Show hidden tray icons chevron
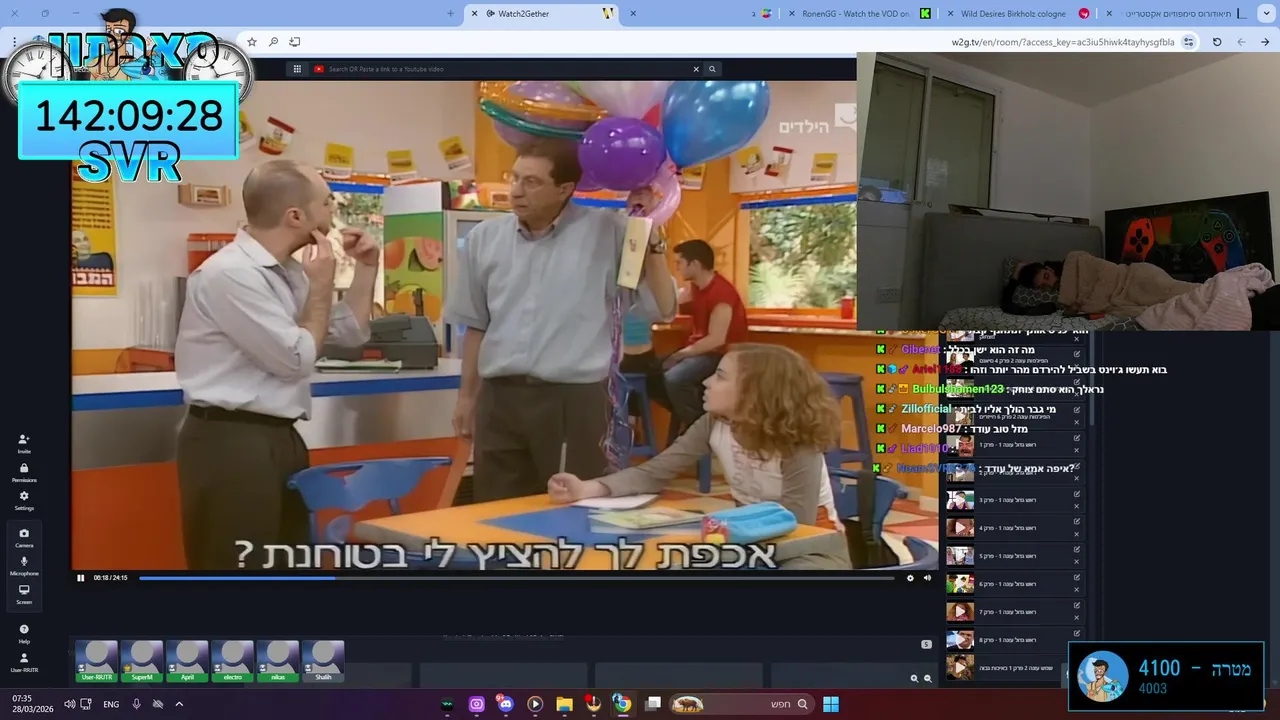 pos(179,704)
